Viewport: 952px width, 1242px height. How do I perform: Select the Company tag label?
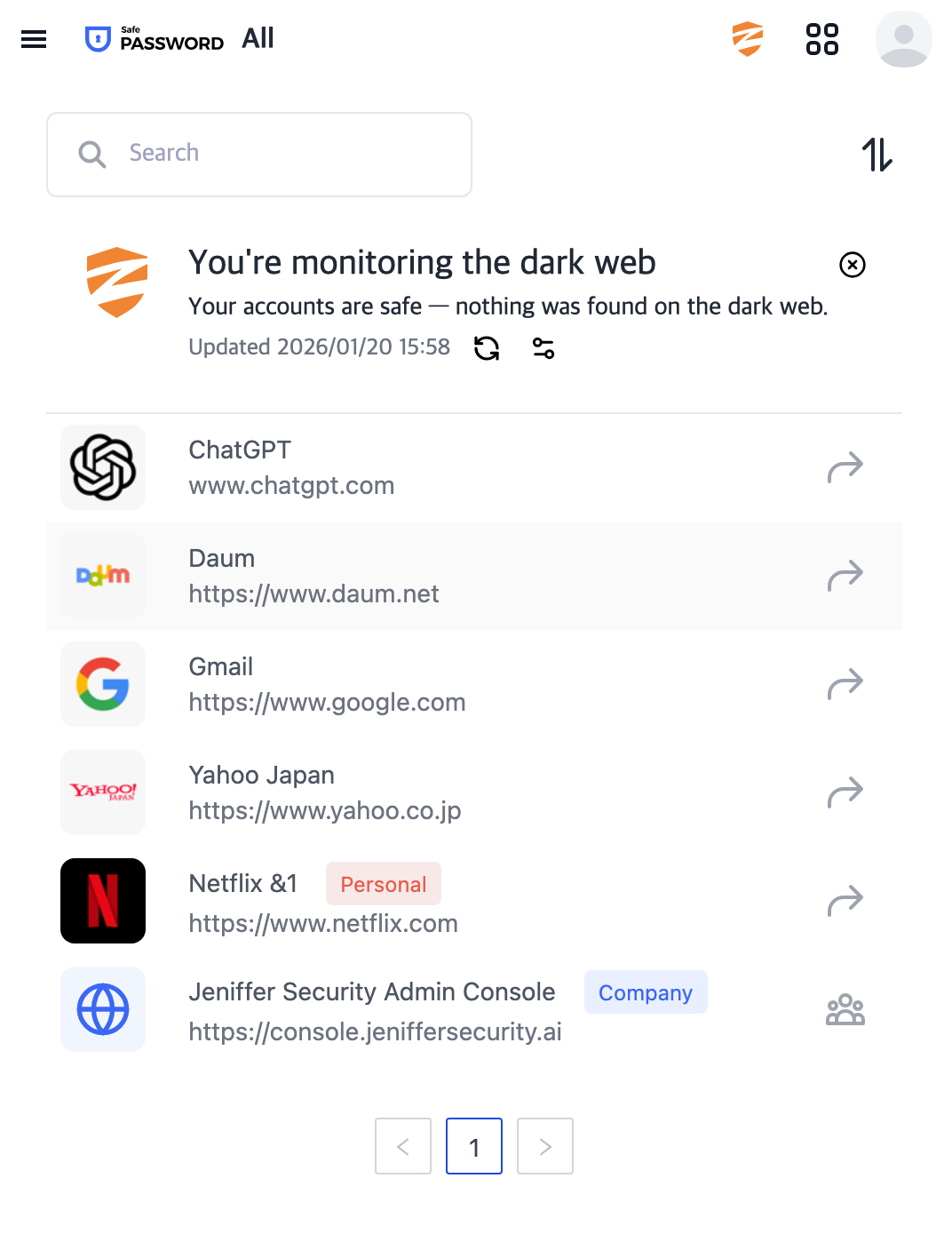[x=646, y=992]
